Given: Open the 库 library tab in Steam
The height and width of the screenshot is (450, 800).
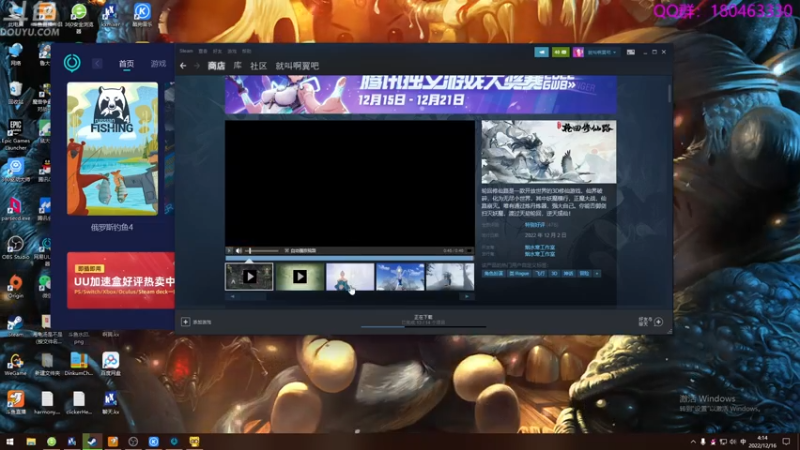Looking at the screenshot, I should coord(237,66).
